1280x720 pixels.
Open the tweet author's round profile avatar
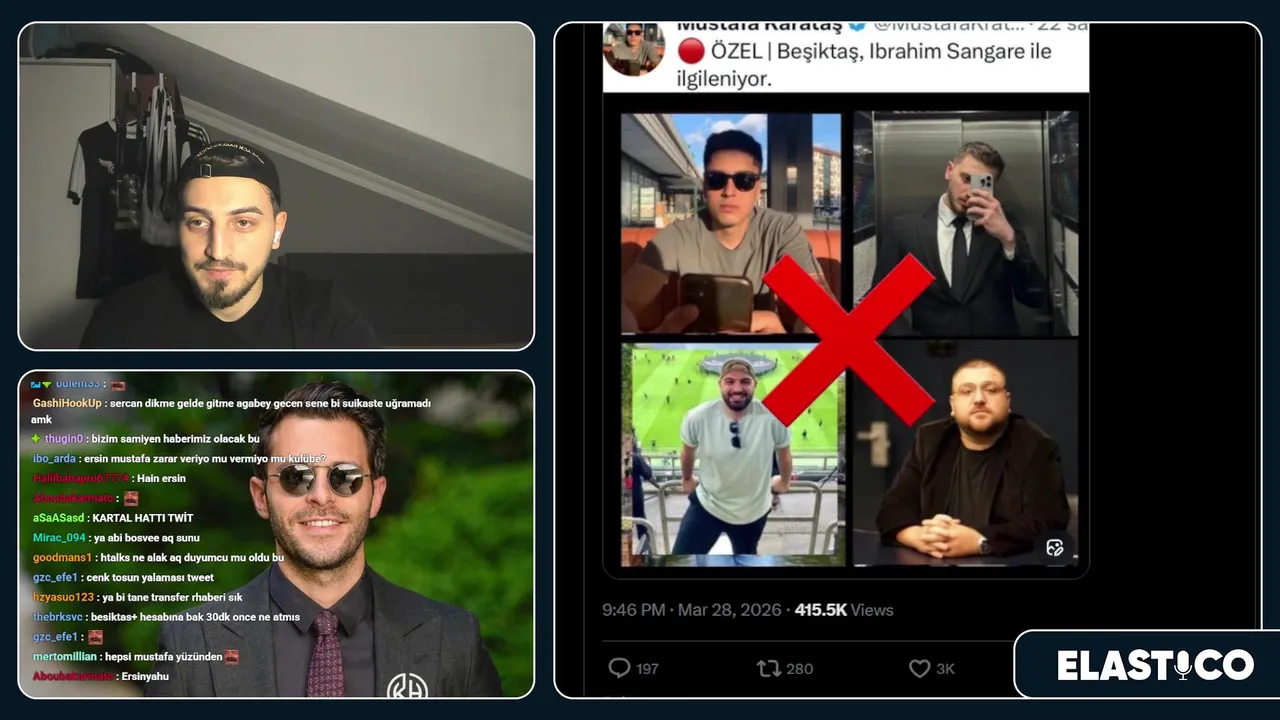tap(634, 48)
